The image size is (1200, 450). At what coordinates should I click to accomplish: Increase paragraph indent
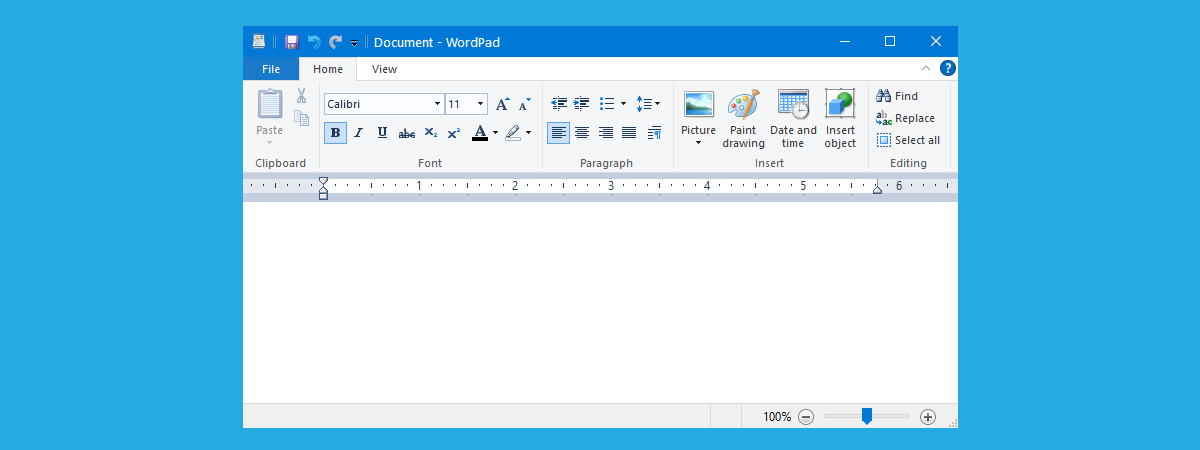[581, 103]
